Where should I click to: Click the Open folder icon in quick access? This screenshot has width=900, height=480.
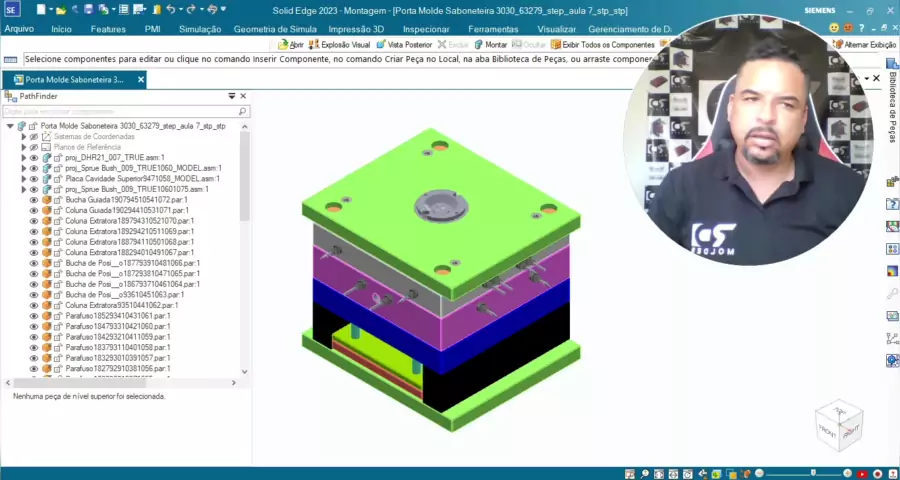coord(61,10)
